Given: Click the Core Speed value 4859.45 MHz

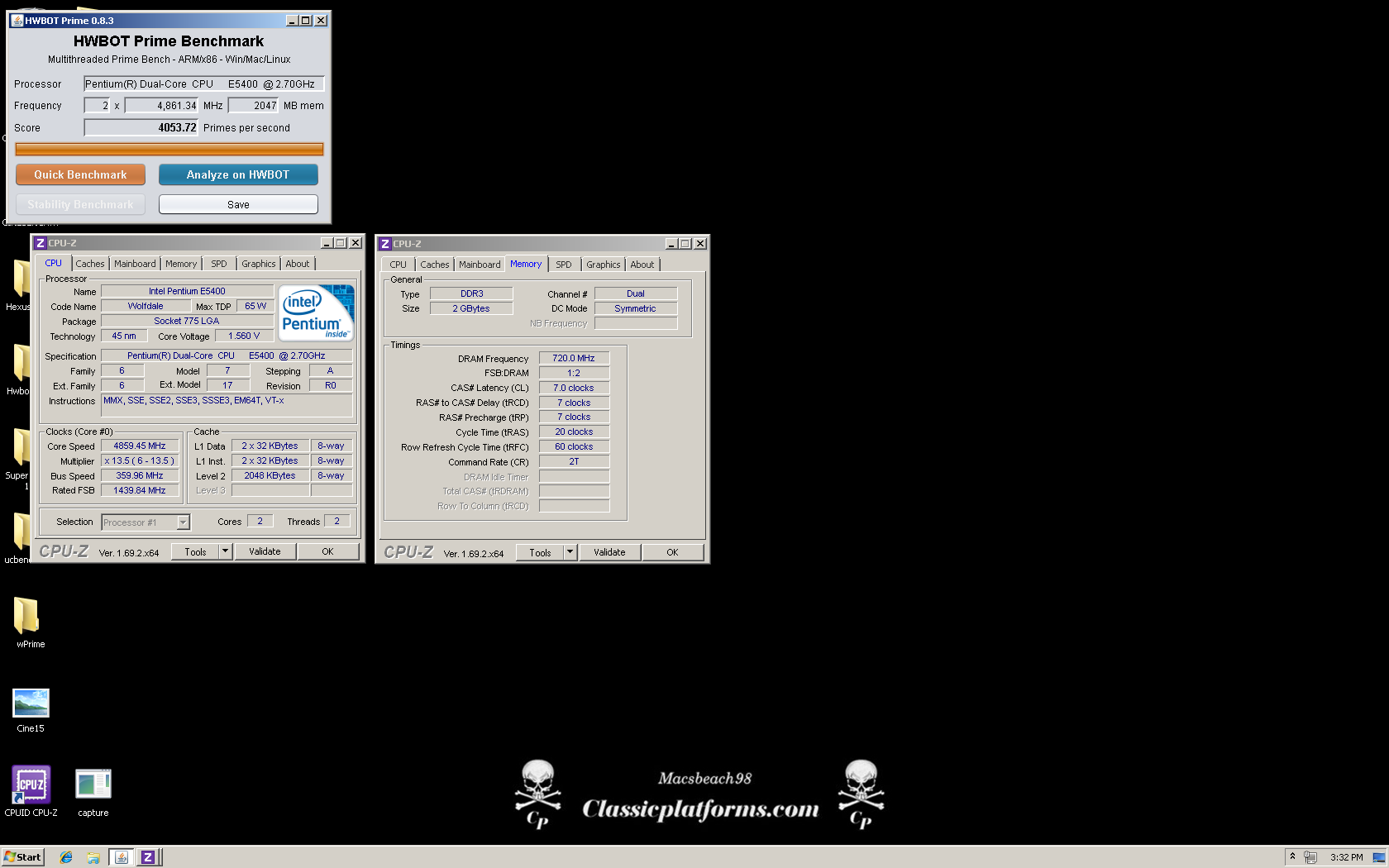Looking at the screenshot, I should coord(140,446).
